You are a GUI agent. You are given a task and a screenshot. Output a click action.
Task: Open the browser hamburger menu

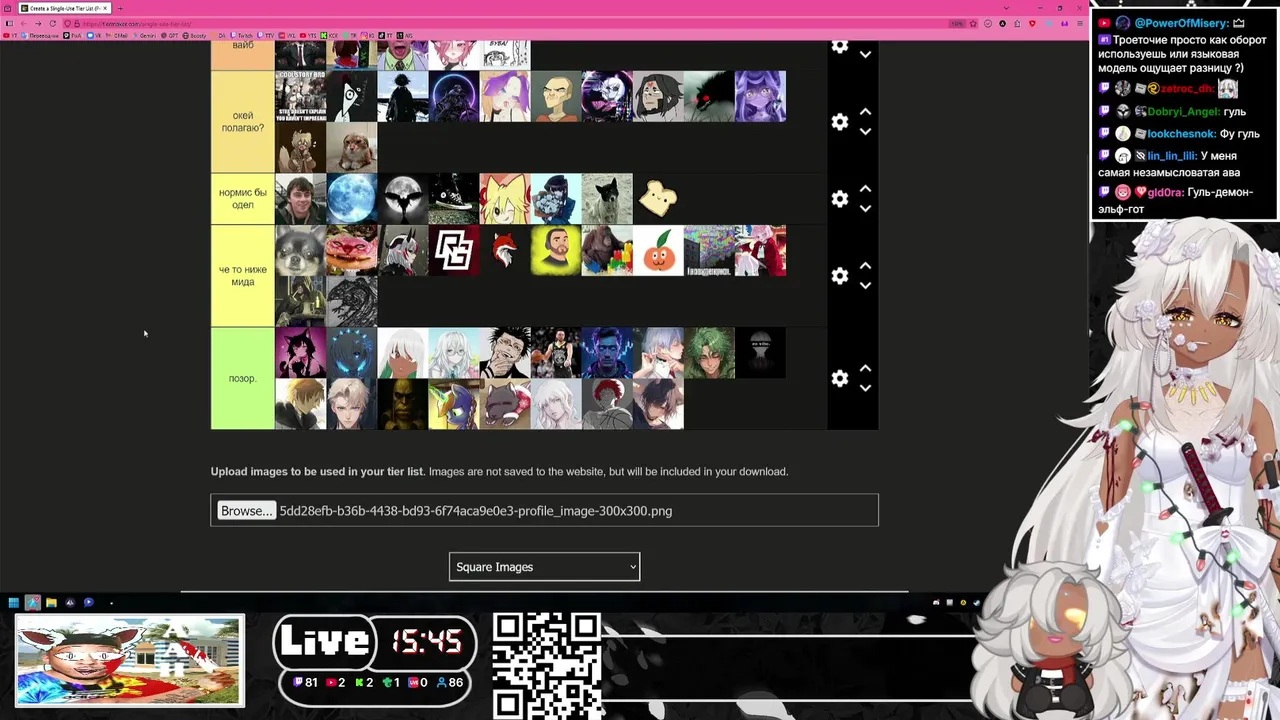[1080, 23]
